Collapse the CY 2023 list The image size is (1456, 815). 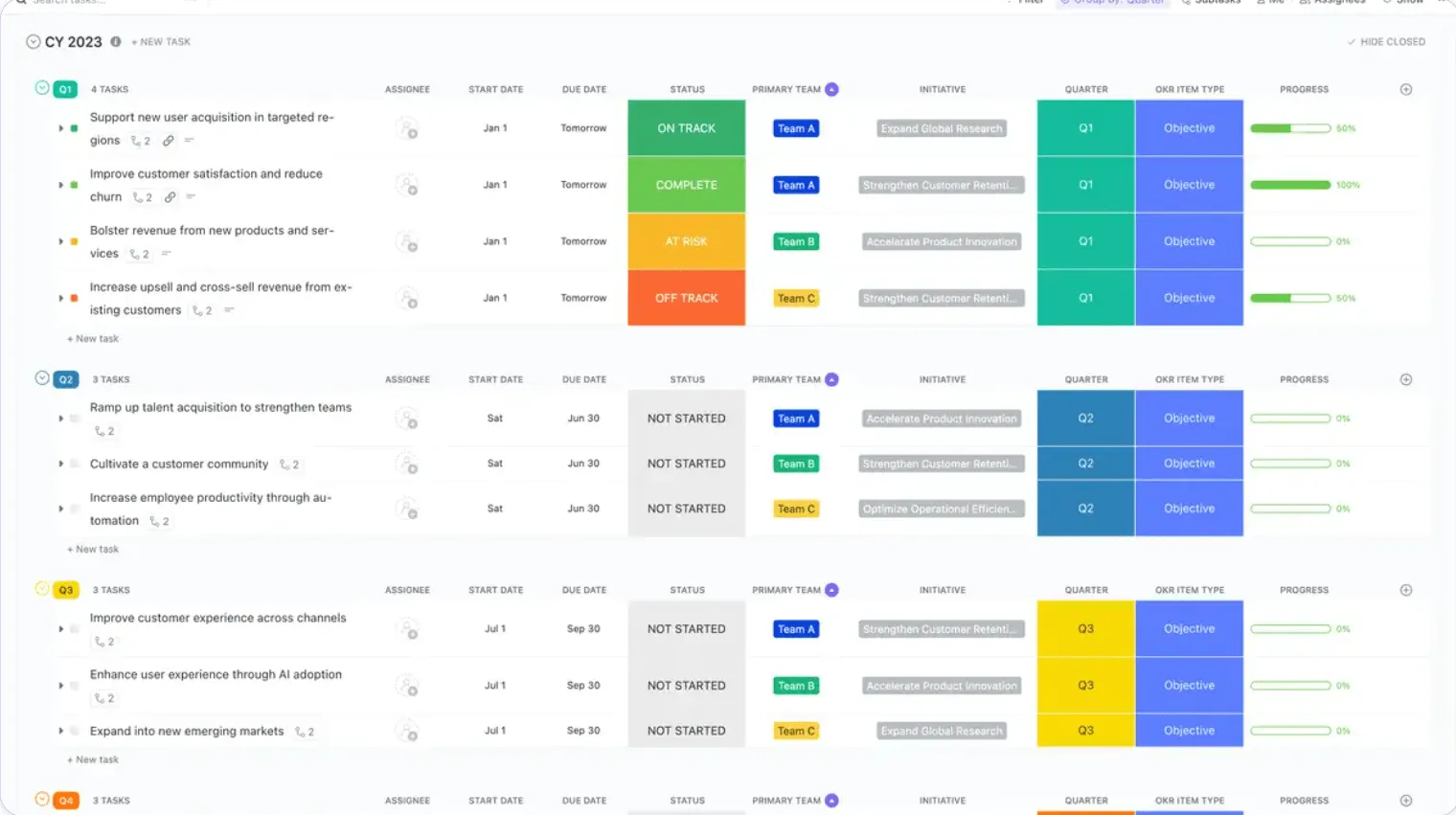[x=33, y=42]
